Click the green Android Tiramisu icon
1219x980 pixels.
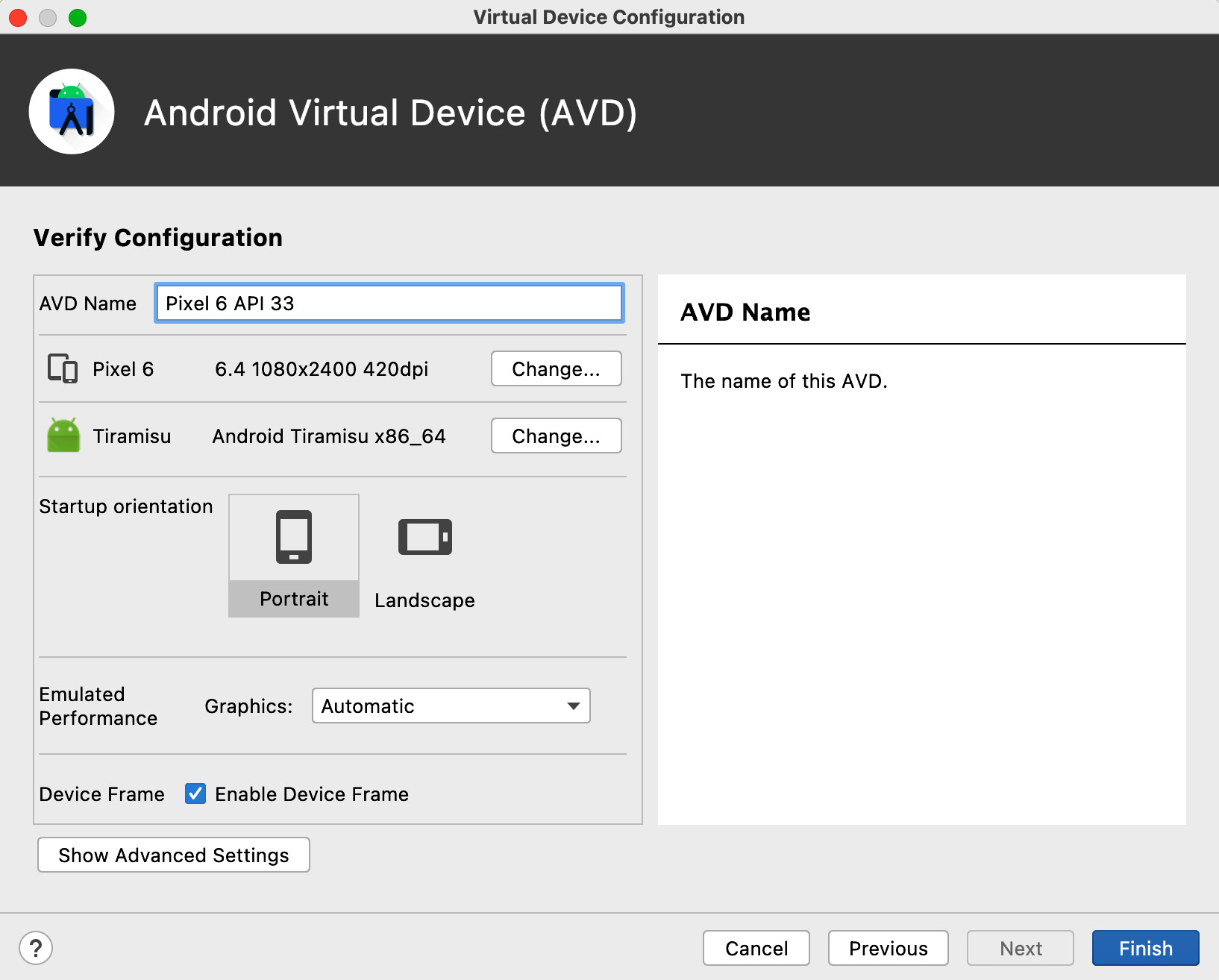63,436
